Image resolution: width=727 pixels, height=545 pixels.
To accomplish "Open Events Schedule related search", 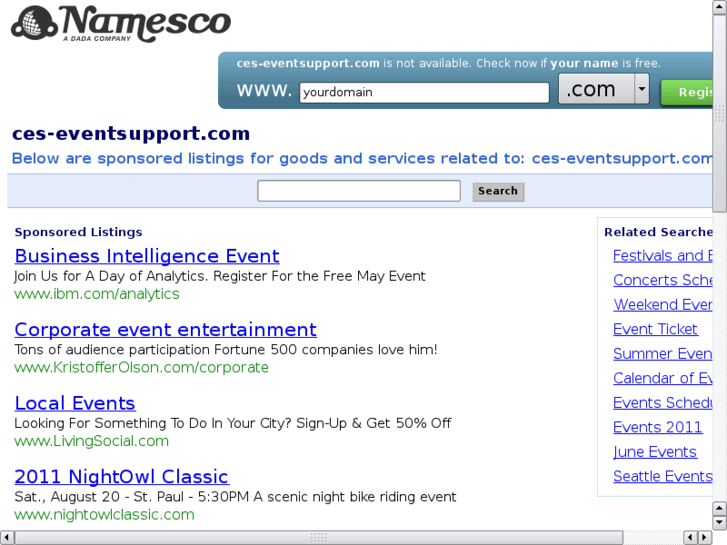I will [x=663, y=403].
